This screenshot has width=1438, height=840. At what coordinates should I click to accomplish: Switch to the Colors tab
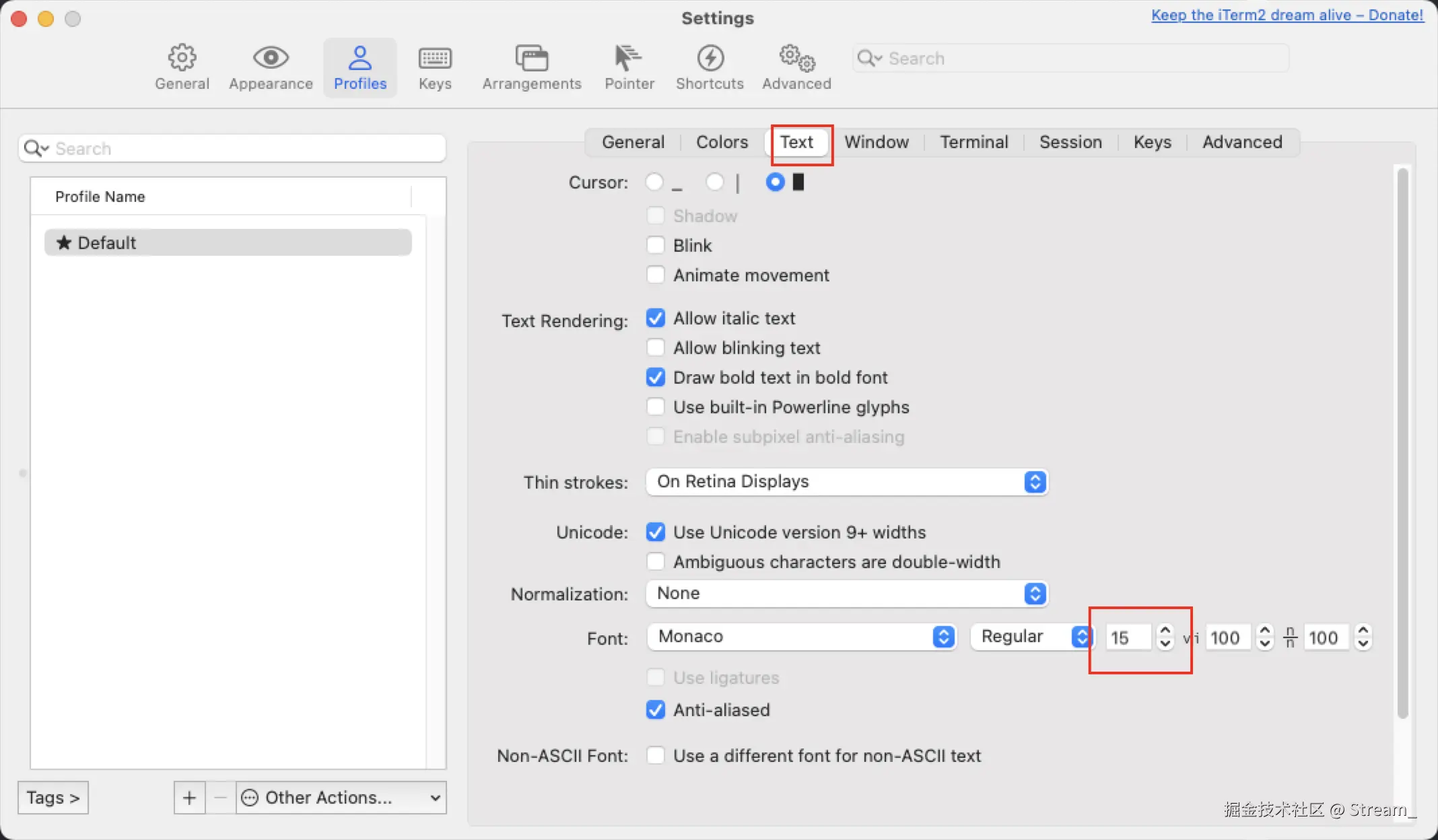[722, 142]
